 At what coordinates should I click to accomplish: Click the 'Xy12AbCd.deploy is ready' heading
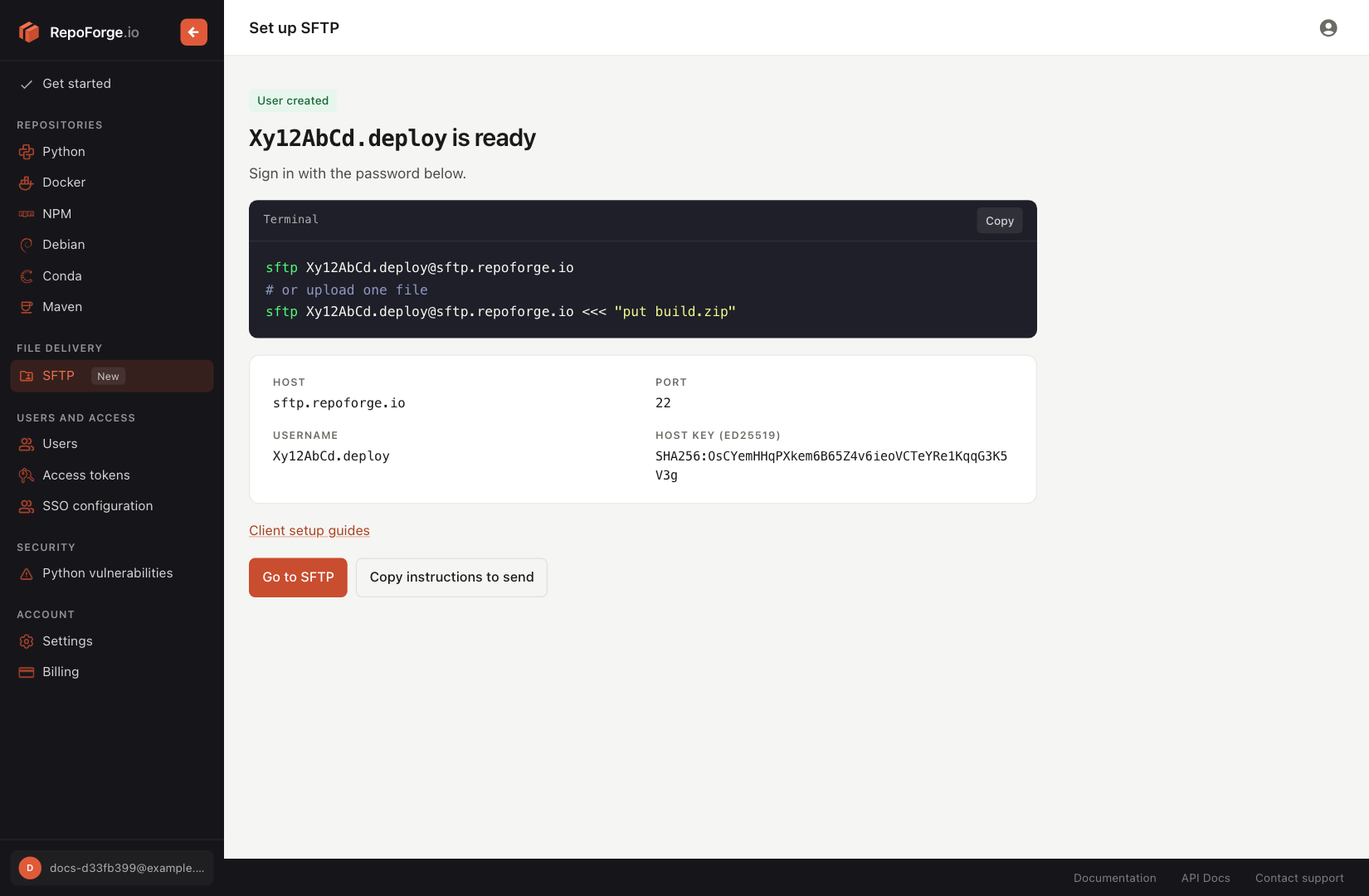point(392,138)
